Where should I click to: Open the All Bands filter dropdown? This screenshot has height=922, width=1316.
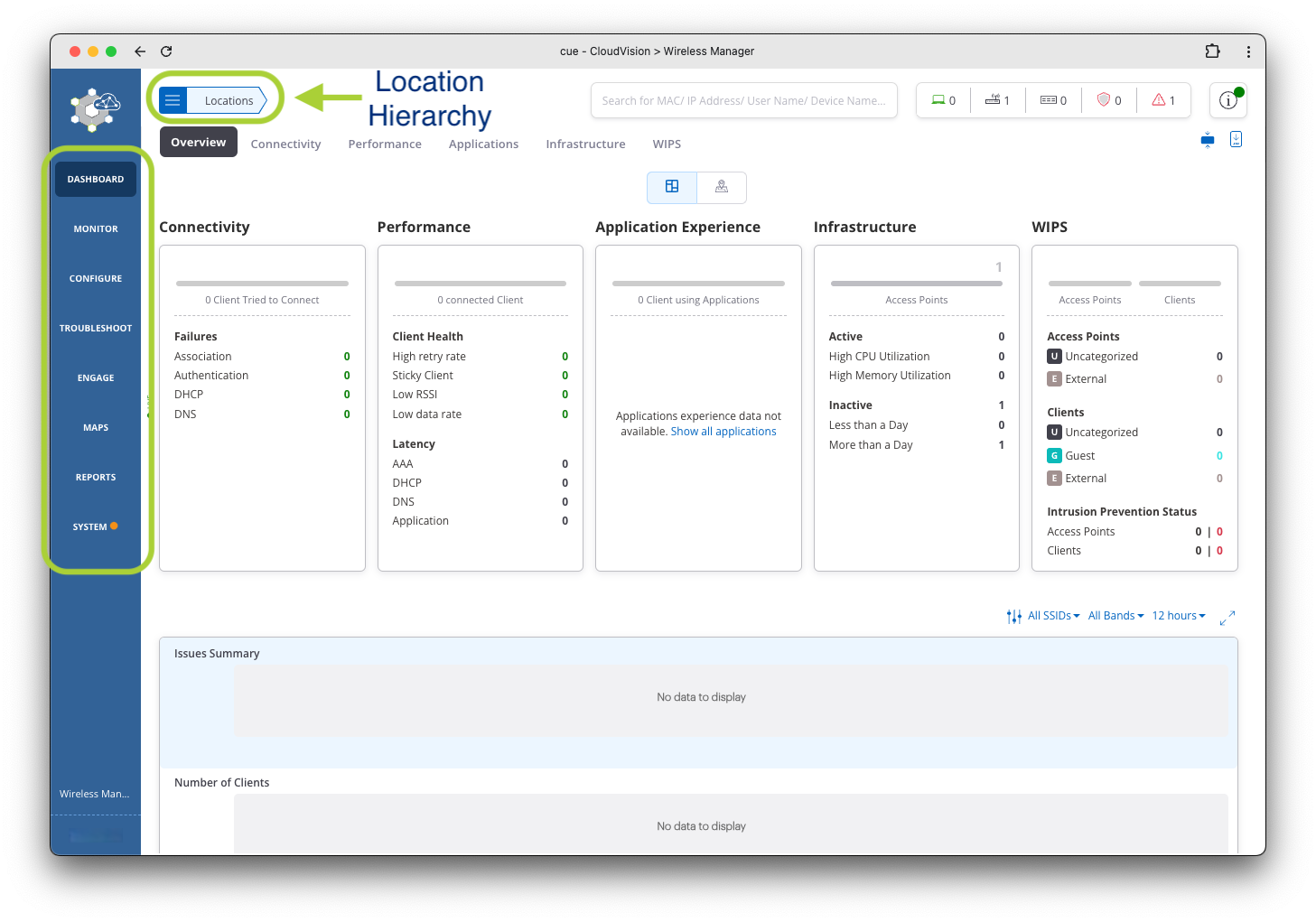(x=1115, y=616)
